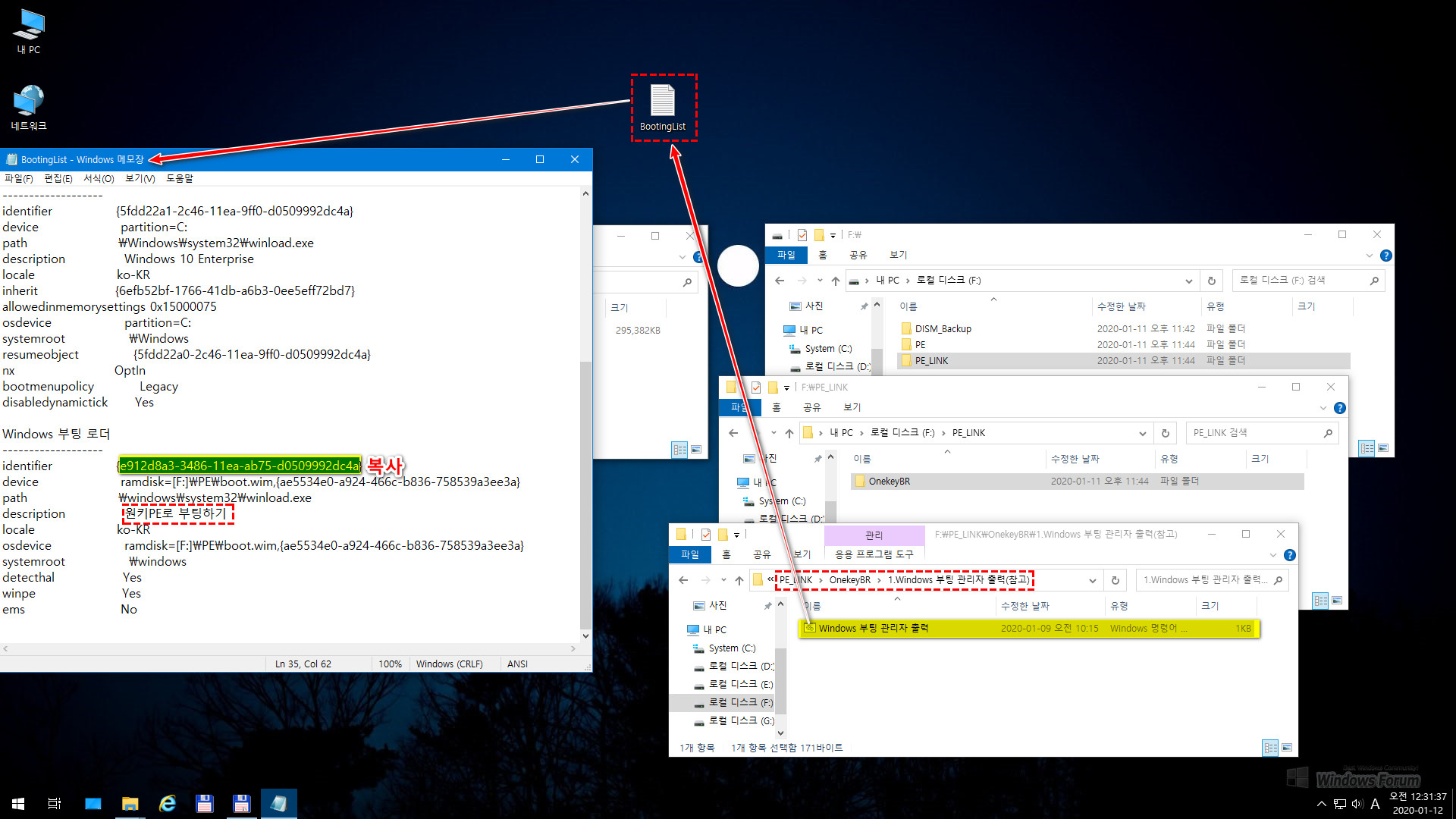The height and width of the screenshot is (819, 1456).
Task: Open the clock showing 오전 12:31:37
Action: [1417, 803]
